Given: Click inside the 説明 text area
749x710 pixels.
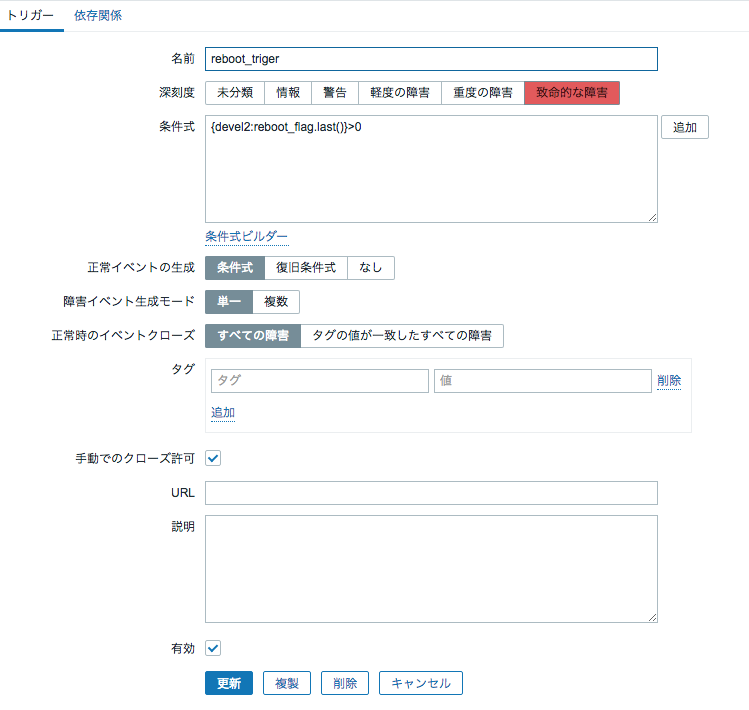Looking at the screenshot, I should click(431, 569).
